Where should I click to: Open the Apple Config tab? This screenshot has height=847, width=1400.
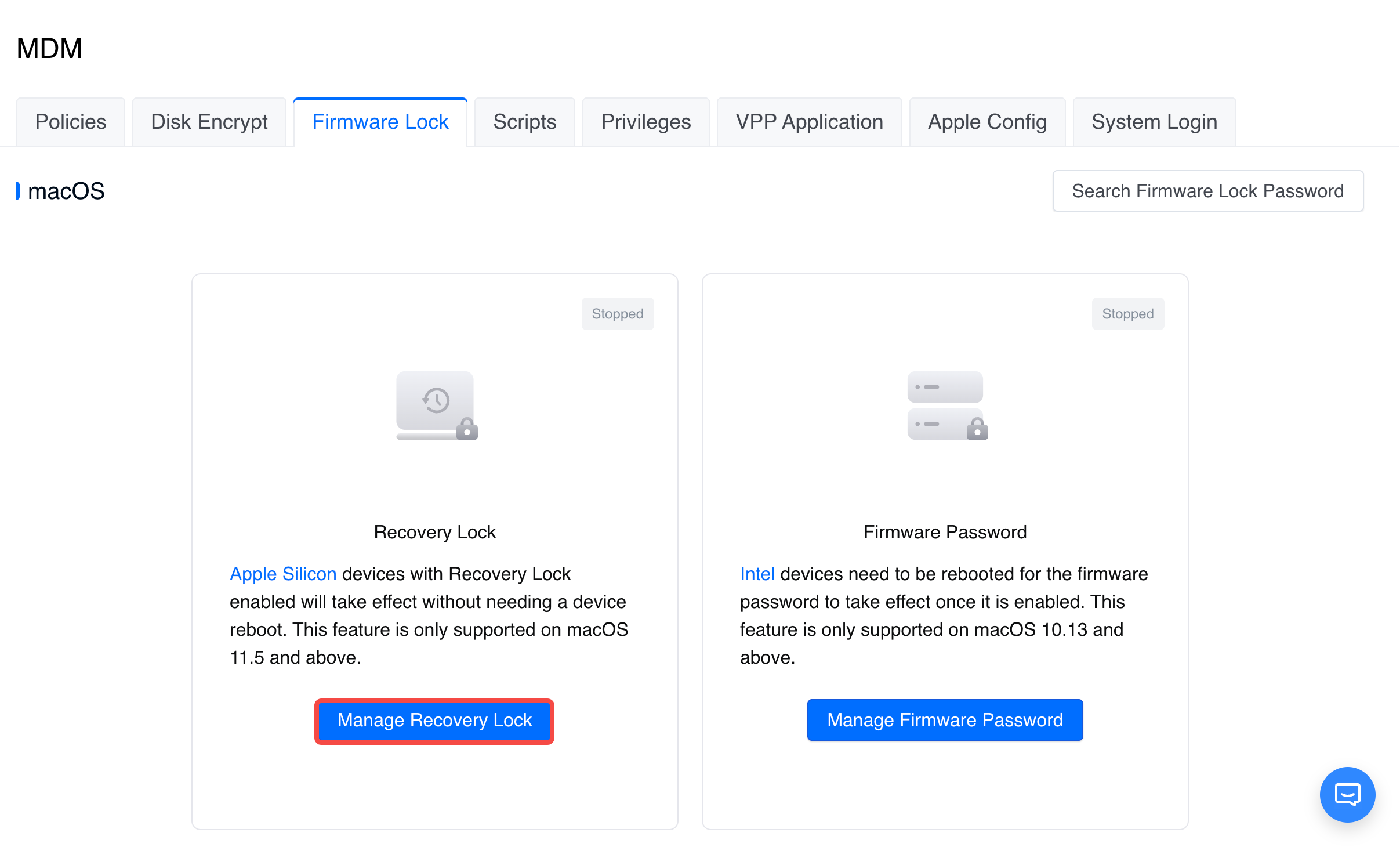point(987,122)
